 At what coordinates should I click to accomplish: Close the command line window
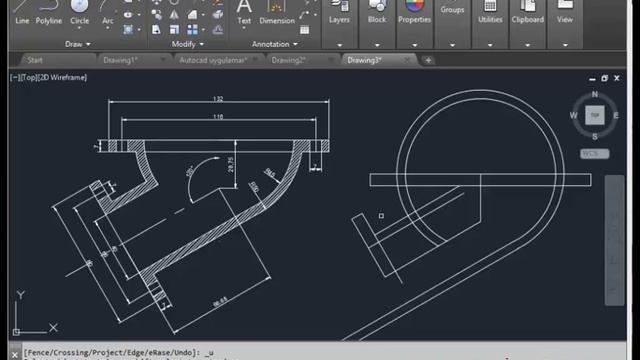click(x=15, y=355)
